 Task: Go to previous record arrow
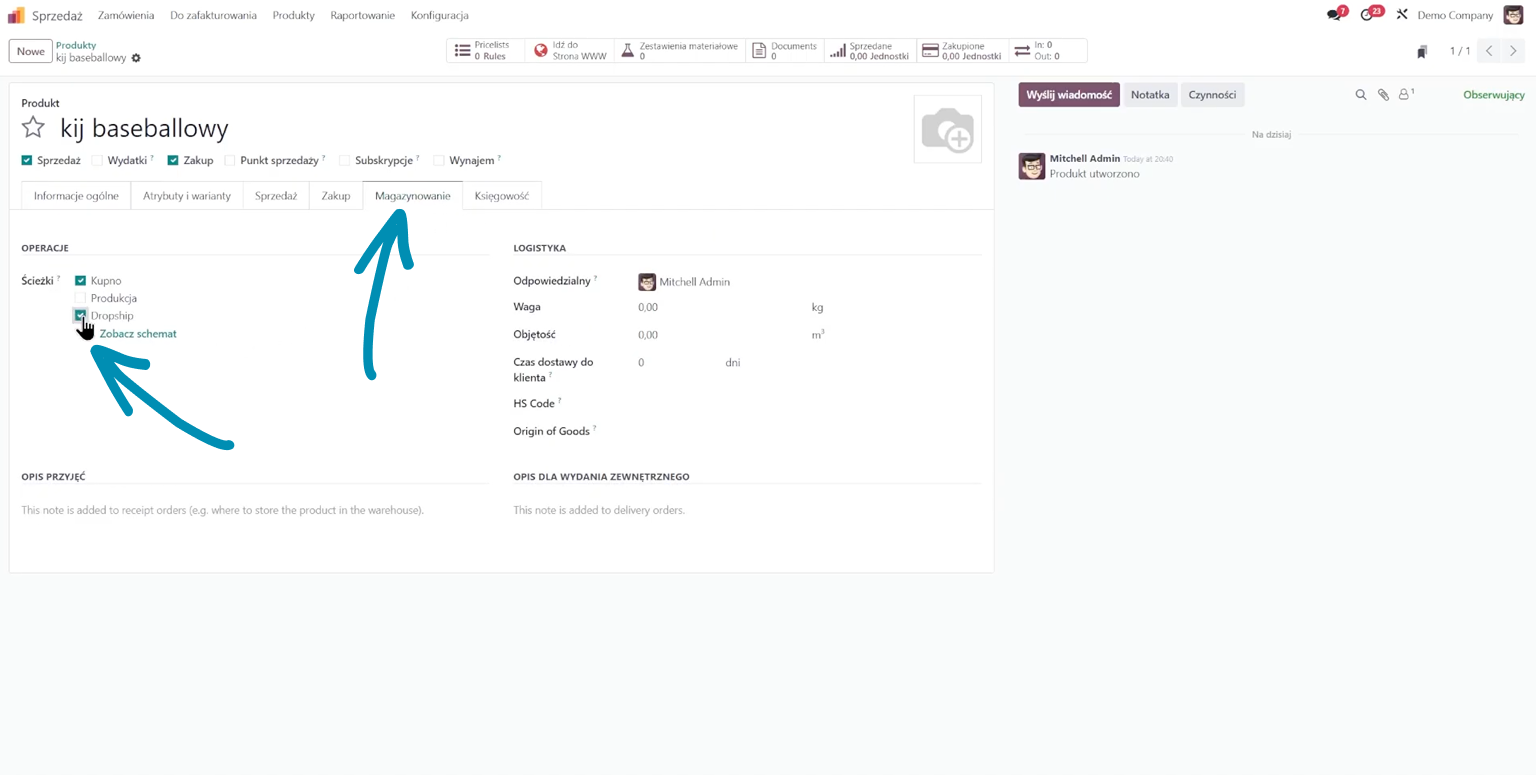(1489, 51)
